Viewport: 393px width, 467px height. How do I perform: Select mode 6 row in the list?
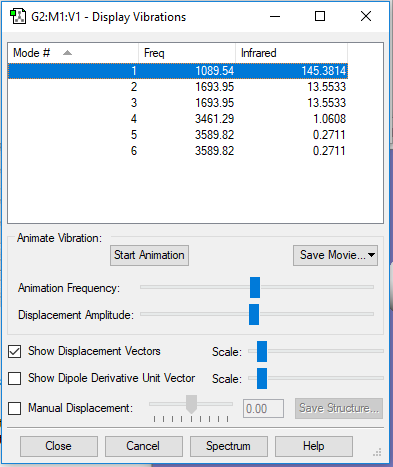[178, 151]
